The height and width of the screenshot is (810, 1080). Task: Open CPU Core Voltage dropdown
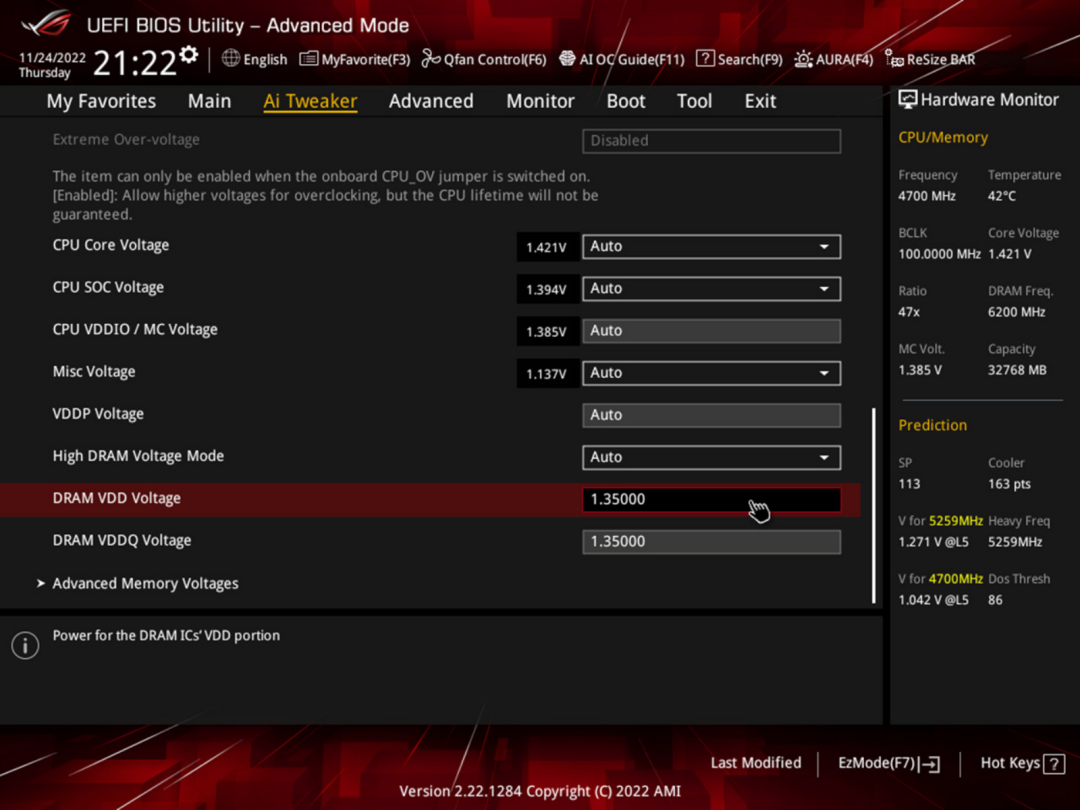point(712,247)
